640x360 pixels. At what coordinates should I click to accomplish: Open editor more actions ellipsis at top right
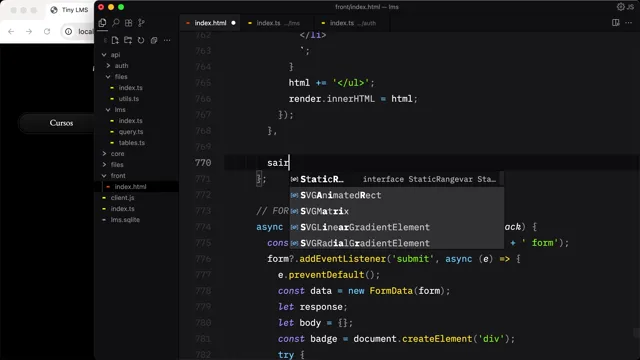coord(629,22)
